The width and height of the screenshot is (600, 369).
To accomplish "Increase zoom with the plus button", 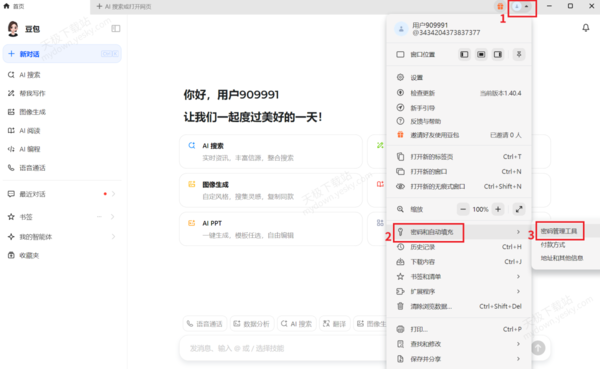I will (498, 209).
